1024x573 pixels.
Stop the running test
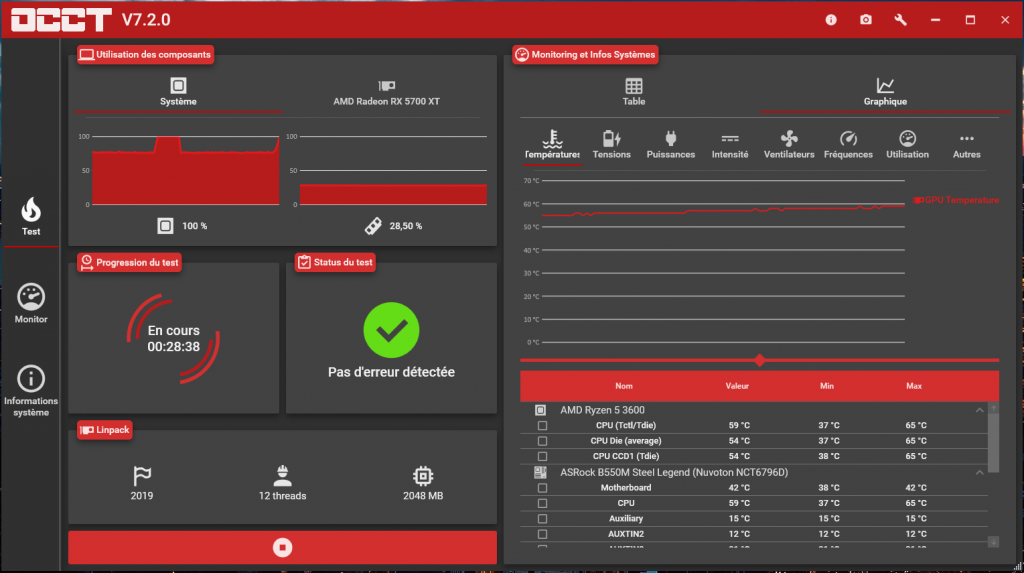(x=282, y=548)
